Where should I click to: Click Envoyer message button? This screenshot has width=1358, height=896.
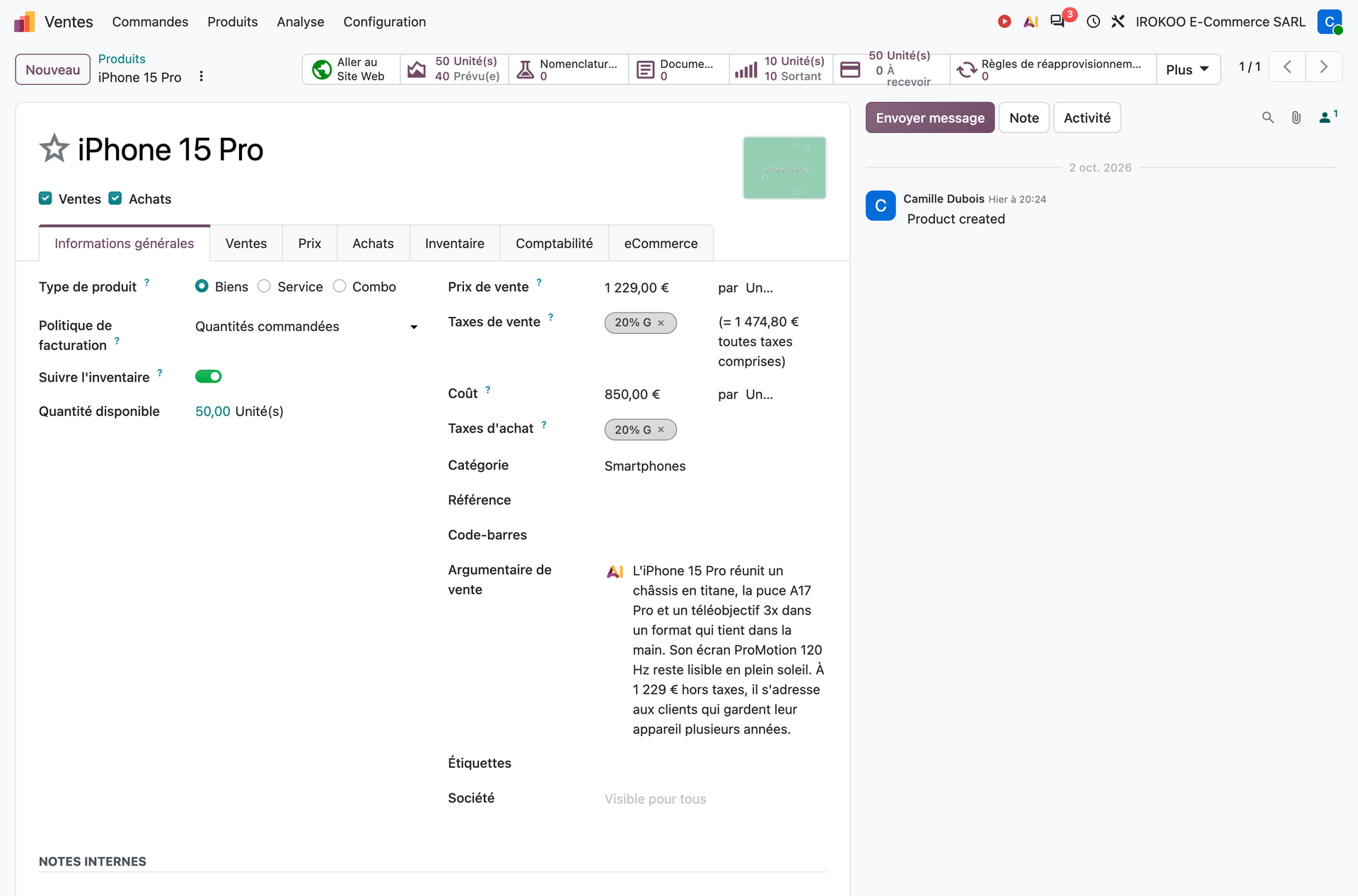[x=930, y=118]
